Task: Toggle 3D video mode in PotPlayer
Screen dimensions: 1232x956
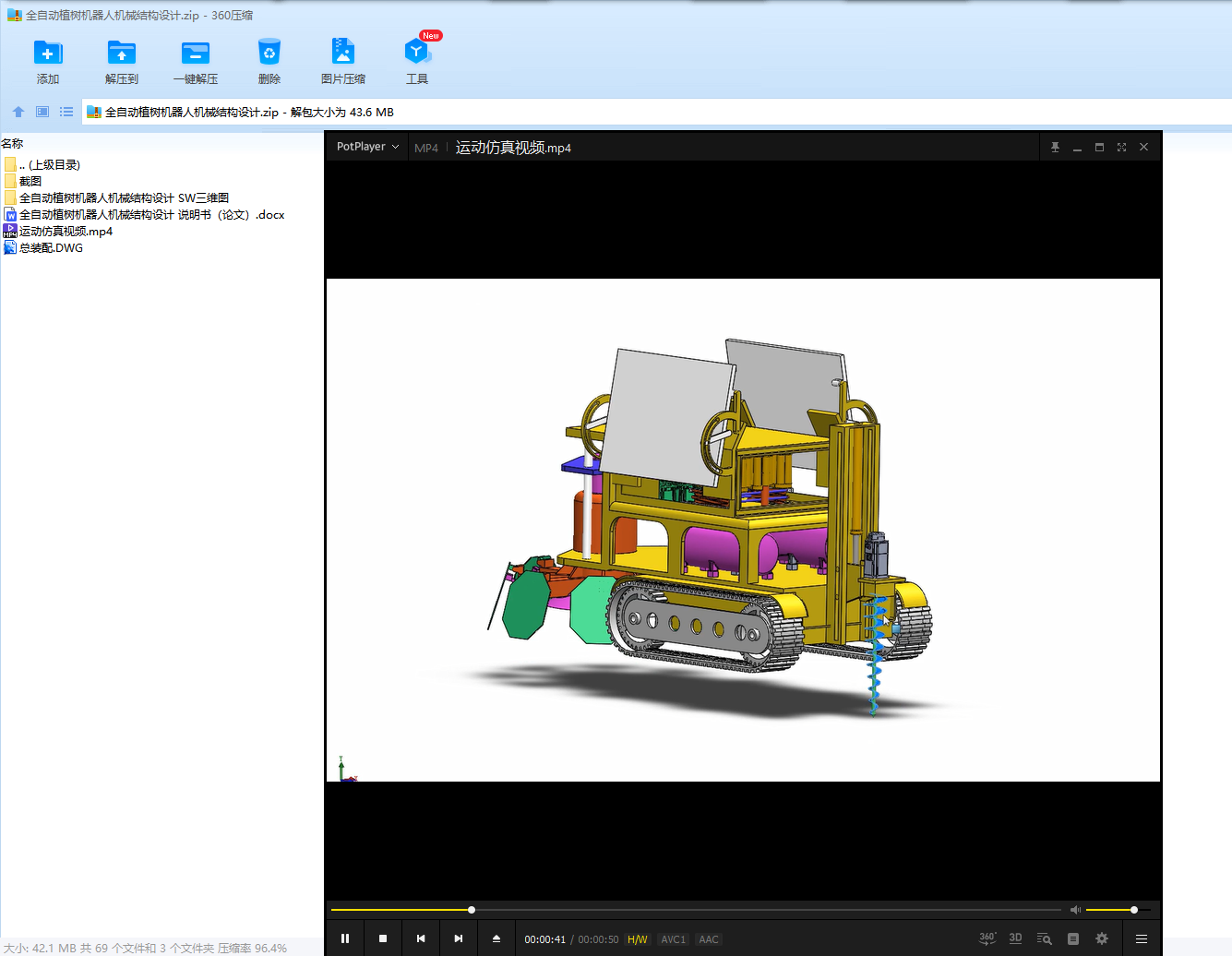Action: [1015, 938]
